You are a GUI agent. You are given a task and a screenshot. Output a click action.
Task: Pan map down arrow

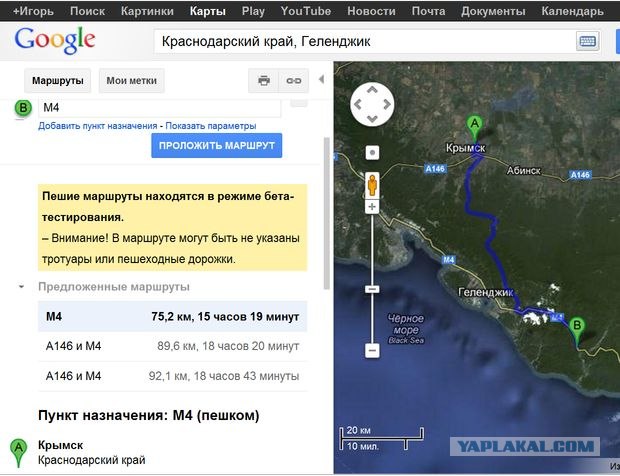pyautogui.click(x=372, y=118)
